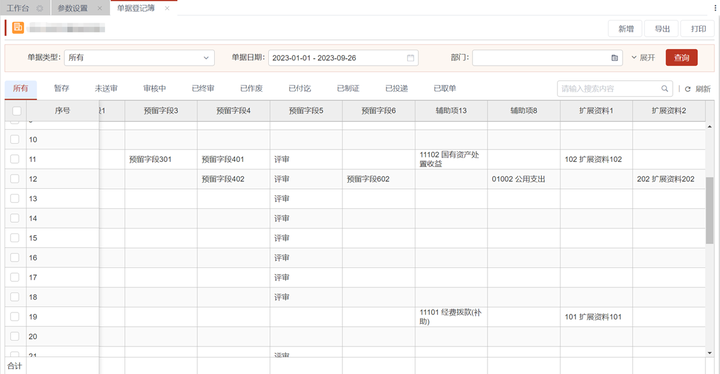Click the 辅助项13 column header

coord(451,111)
